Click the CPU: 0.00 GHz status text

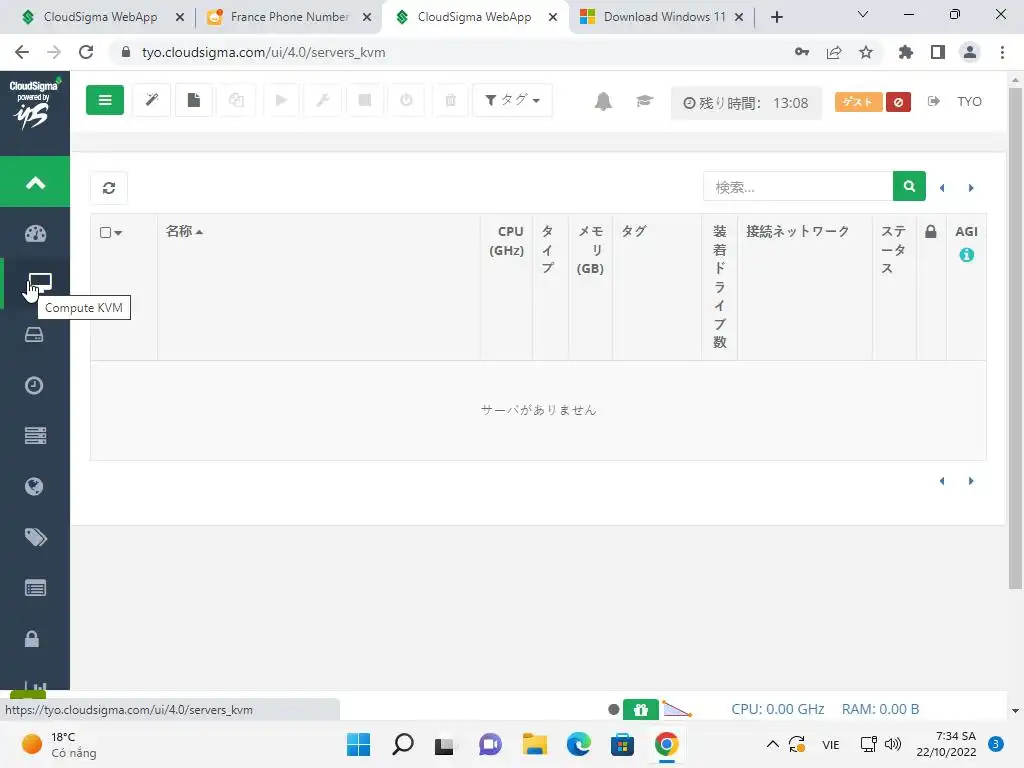tap(778, 709)
